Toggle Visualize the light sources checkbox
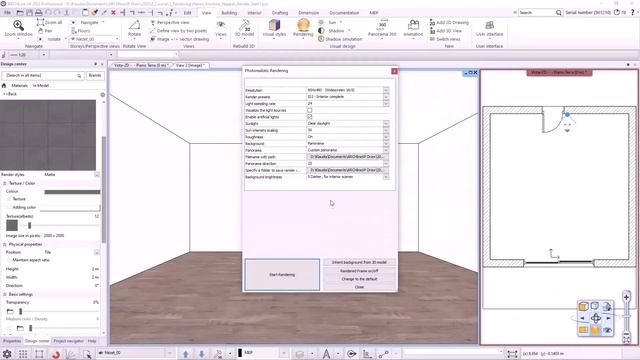Screen dimensions: 640x360 pyautogui.click(x=310, y=110)
